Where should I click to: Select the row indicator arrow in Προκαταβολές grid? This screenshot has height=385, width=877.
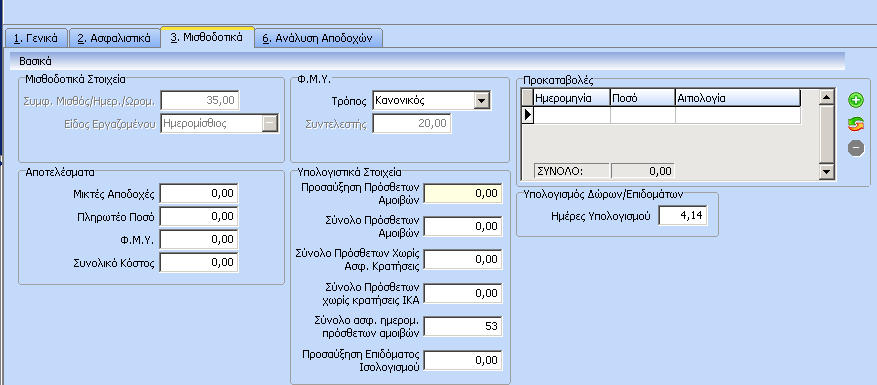pos(527,115)
